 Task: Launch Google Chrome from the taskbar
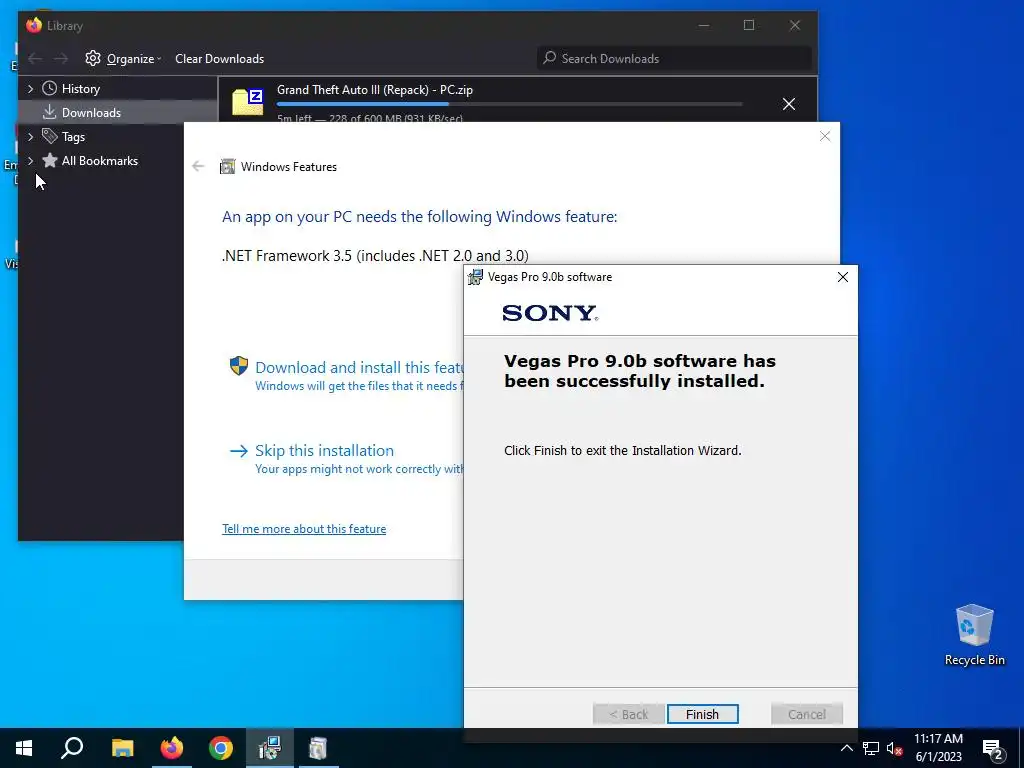(221, 748)
